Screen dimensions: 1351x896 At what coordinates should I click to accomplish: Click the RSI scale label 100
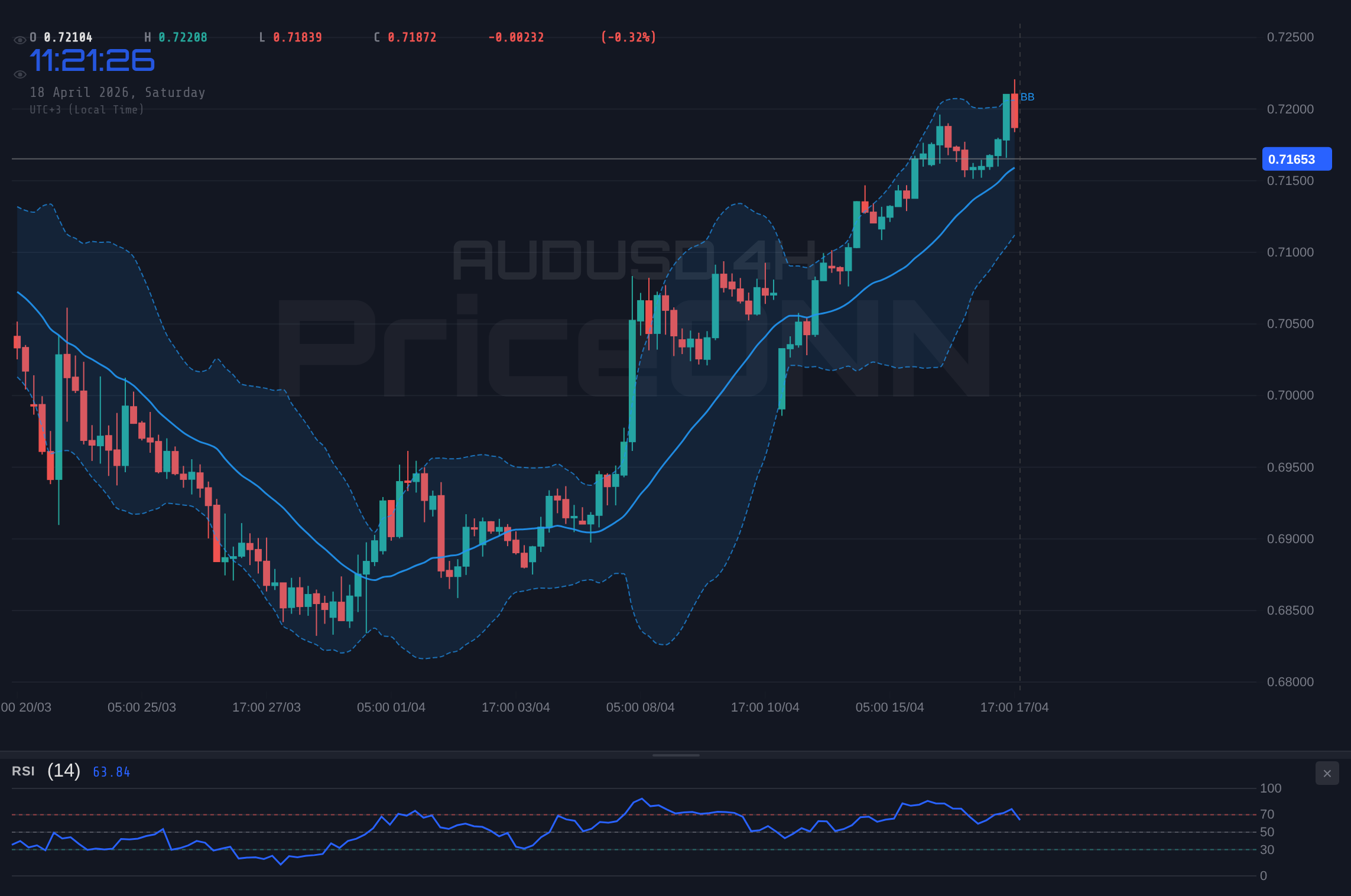pyautogui.click(x=1271, y=788)
